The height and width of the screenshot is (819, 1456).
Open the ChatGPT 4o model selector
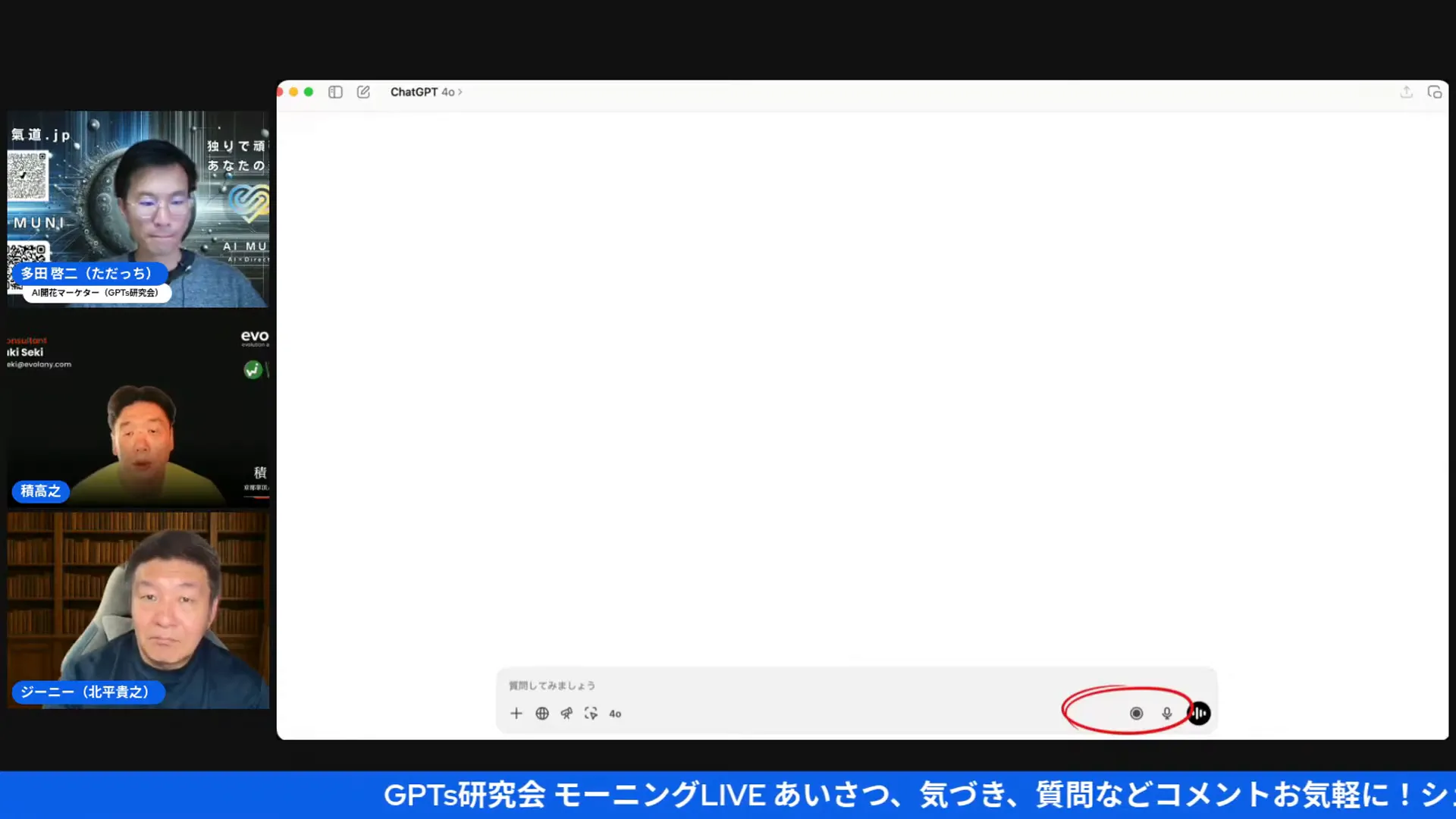point(426,92)
